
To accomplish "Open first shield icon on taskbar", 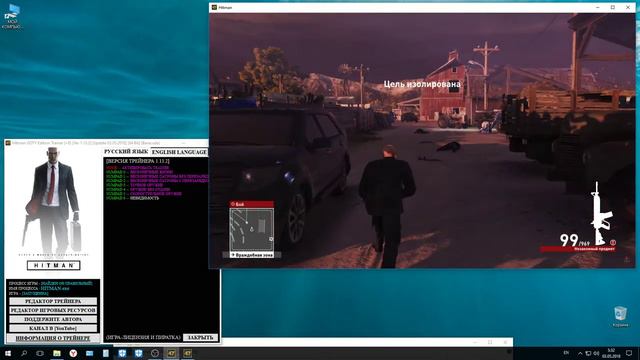I will (122, 353).
